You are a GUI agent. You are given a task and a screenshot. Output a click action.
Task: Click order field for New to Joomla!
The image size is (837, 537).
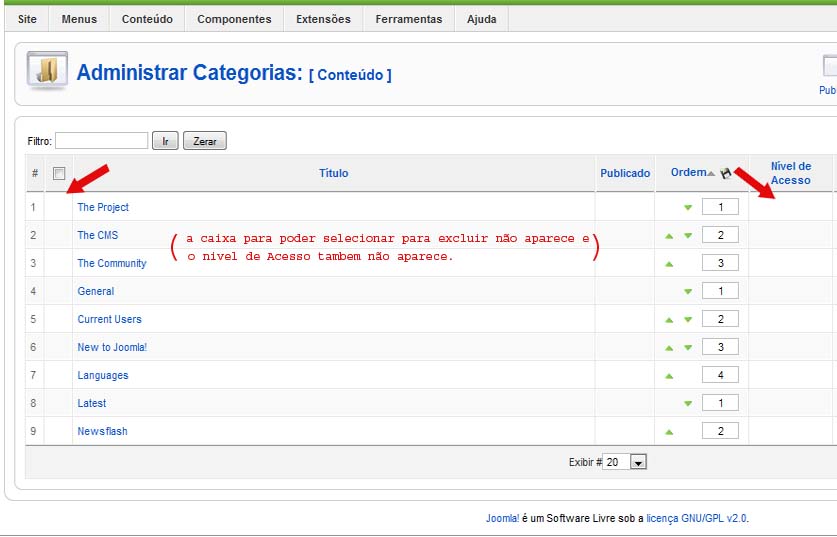(720, 347)
